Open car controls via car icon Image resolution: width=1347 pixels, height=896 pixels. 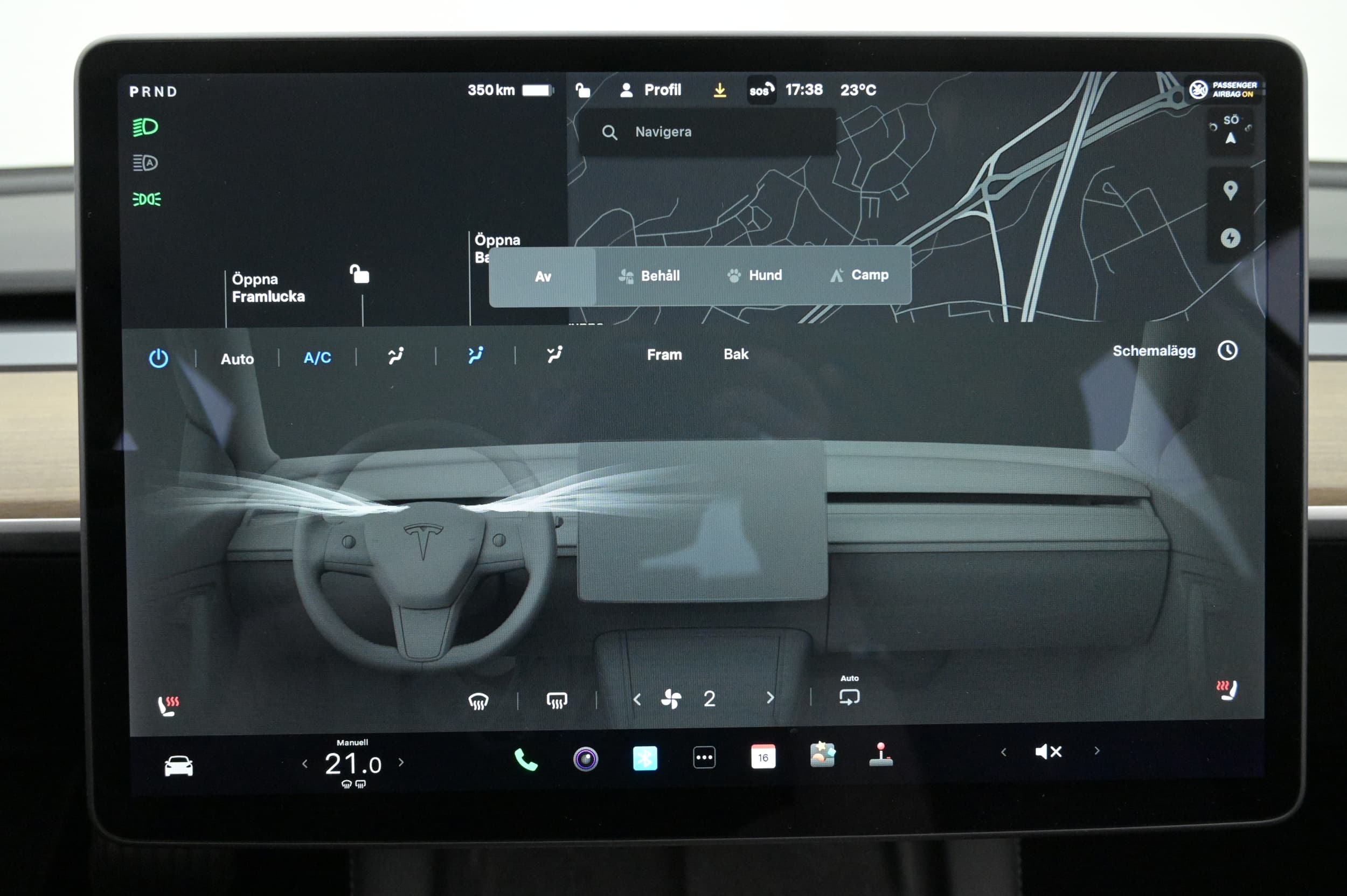[x=178, y=766]
